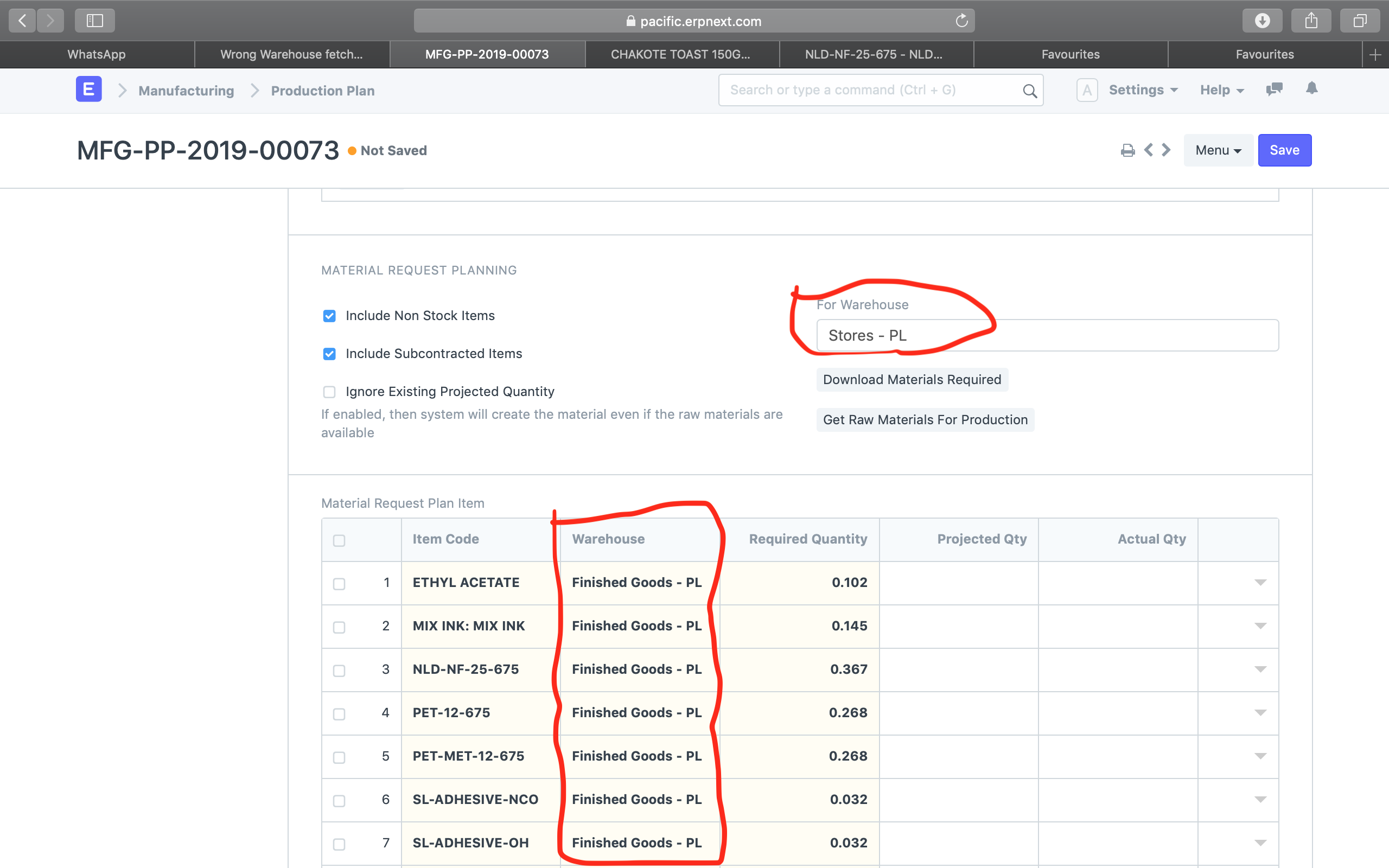Open the Menu dropdown
This screenshot has height=868, width=1389.
click(x=1218, y=150)
